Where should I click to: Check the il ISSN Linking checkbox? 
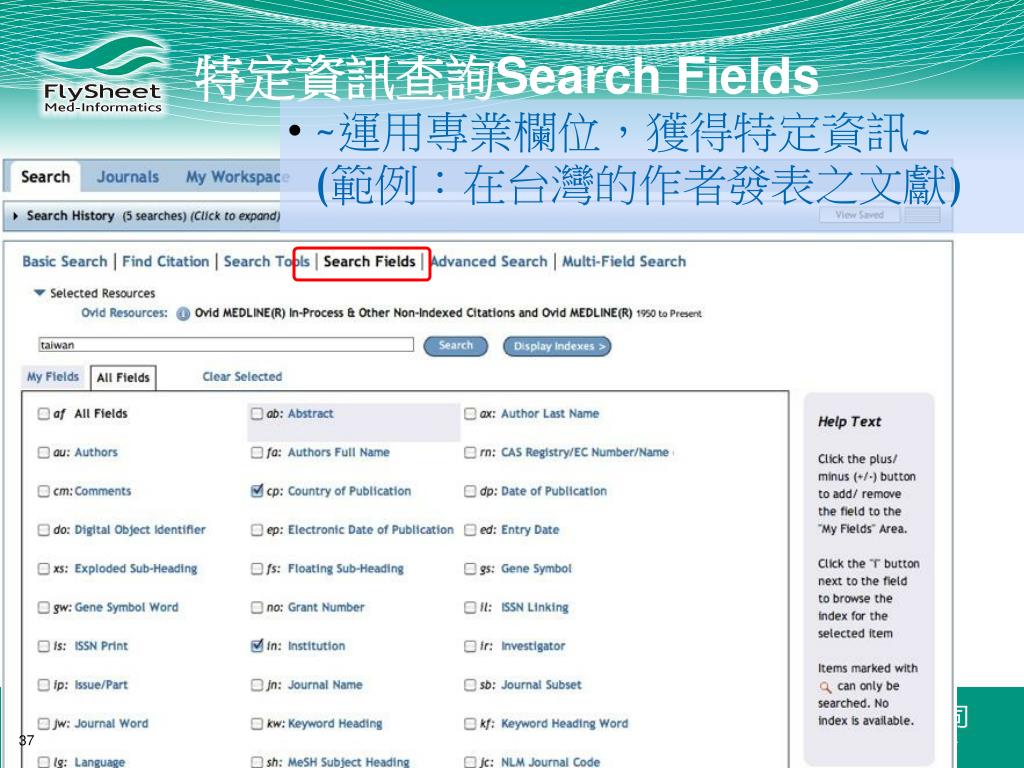coord(470,607)
